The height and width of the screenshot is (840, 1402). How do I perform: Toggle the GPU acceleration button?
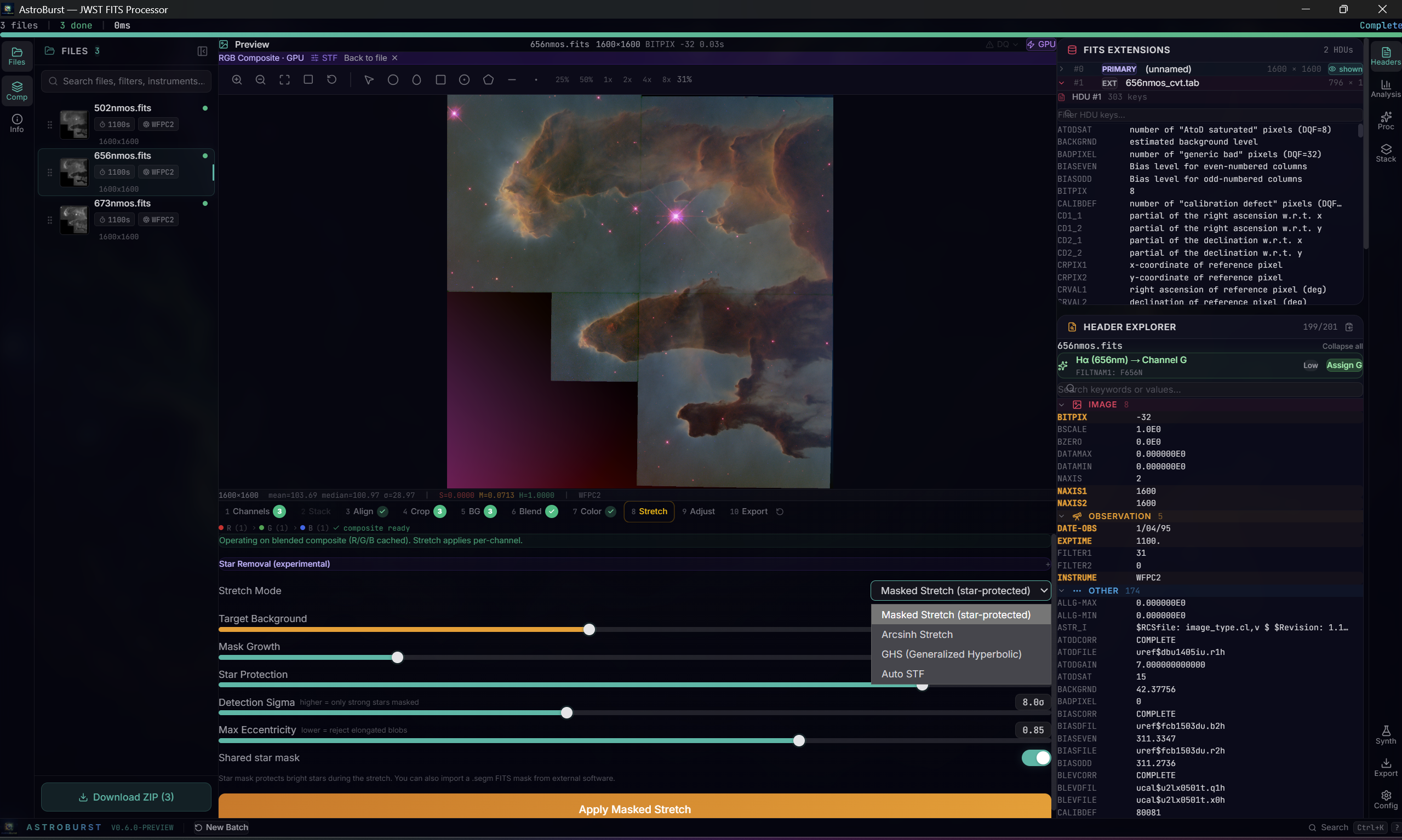tap(1041, 44)
